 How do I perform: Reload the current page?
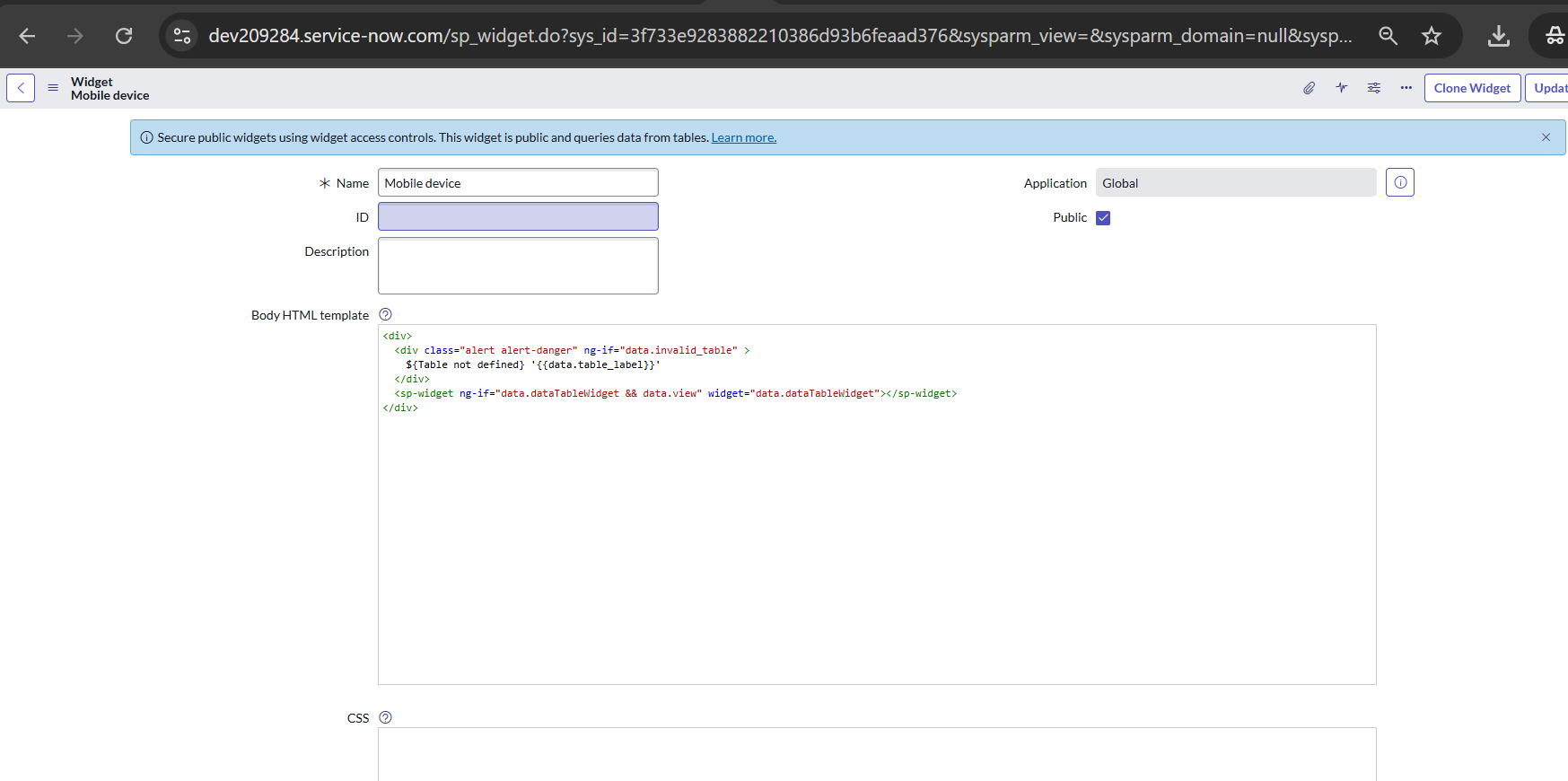124,36
